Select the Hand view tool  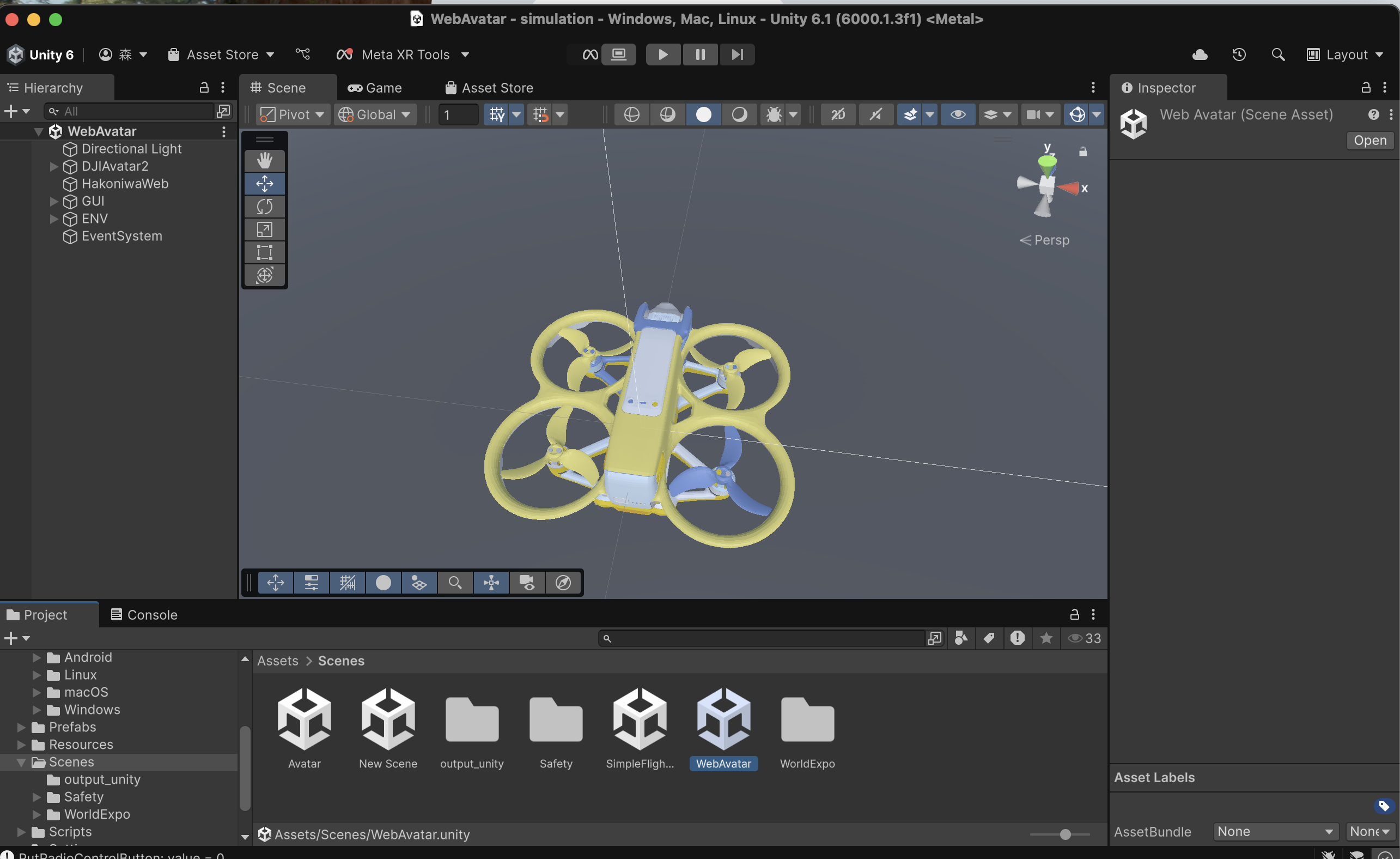tap(264, 160)
